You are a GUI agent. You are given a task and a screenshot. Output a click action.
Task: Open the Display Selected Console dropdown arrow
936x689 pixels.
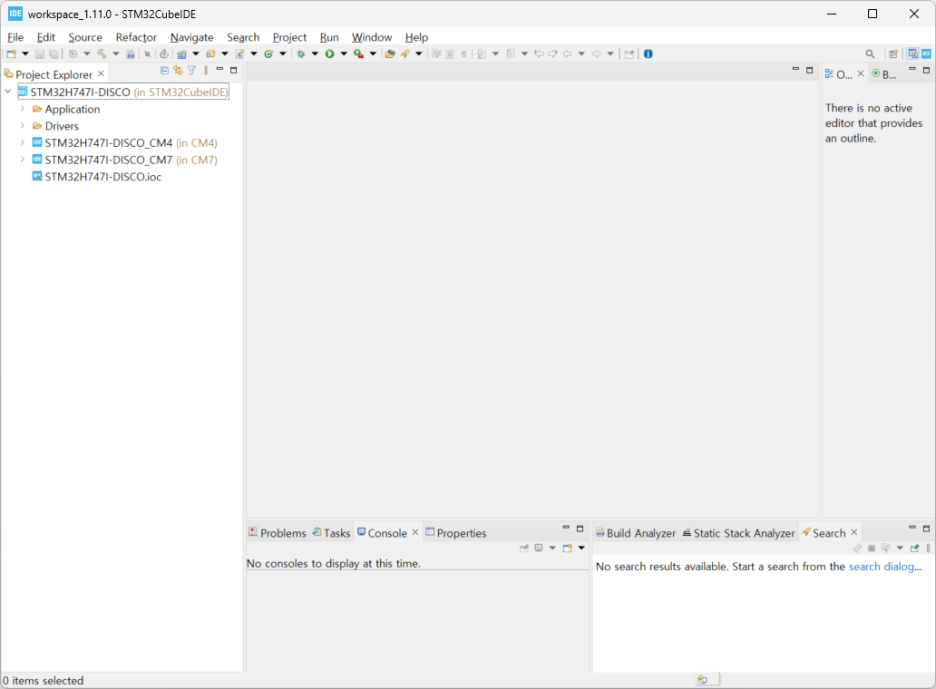click(552, 548)
